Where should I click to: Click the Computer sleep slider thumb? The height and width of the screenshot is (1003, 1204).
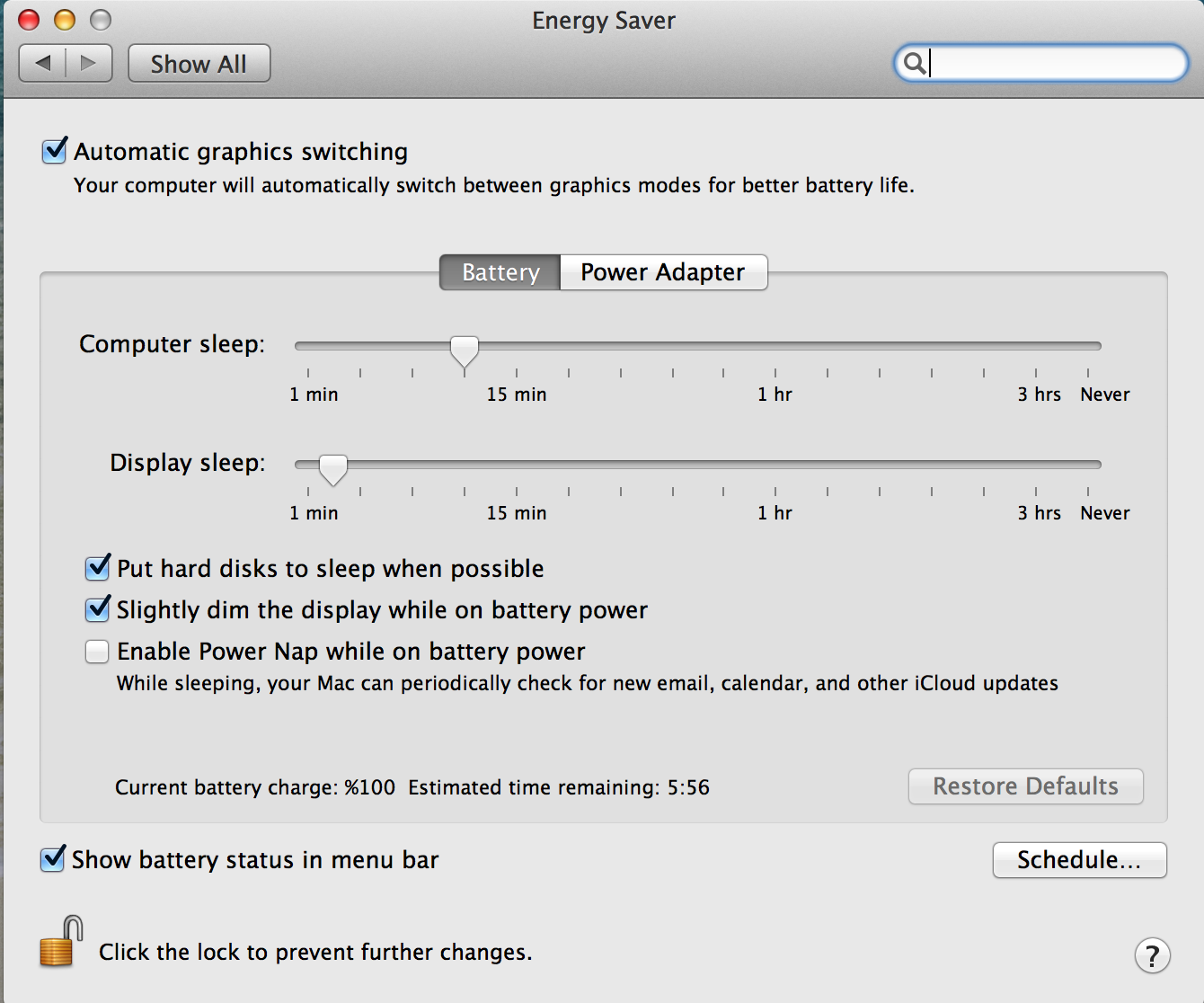pyautogui.click(x=465, y=351)
